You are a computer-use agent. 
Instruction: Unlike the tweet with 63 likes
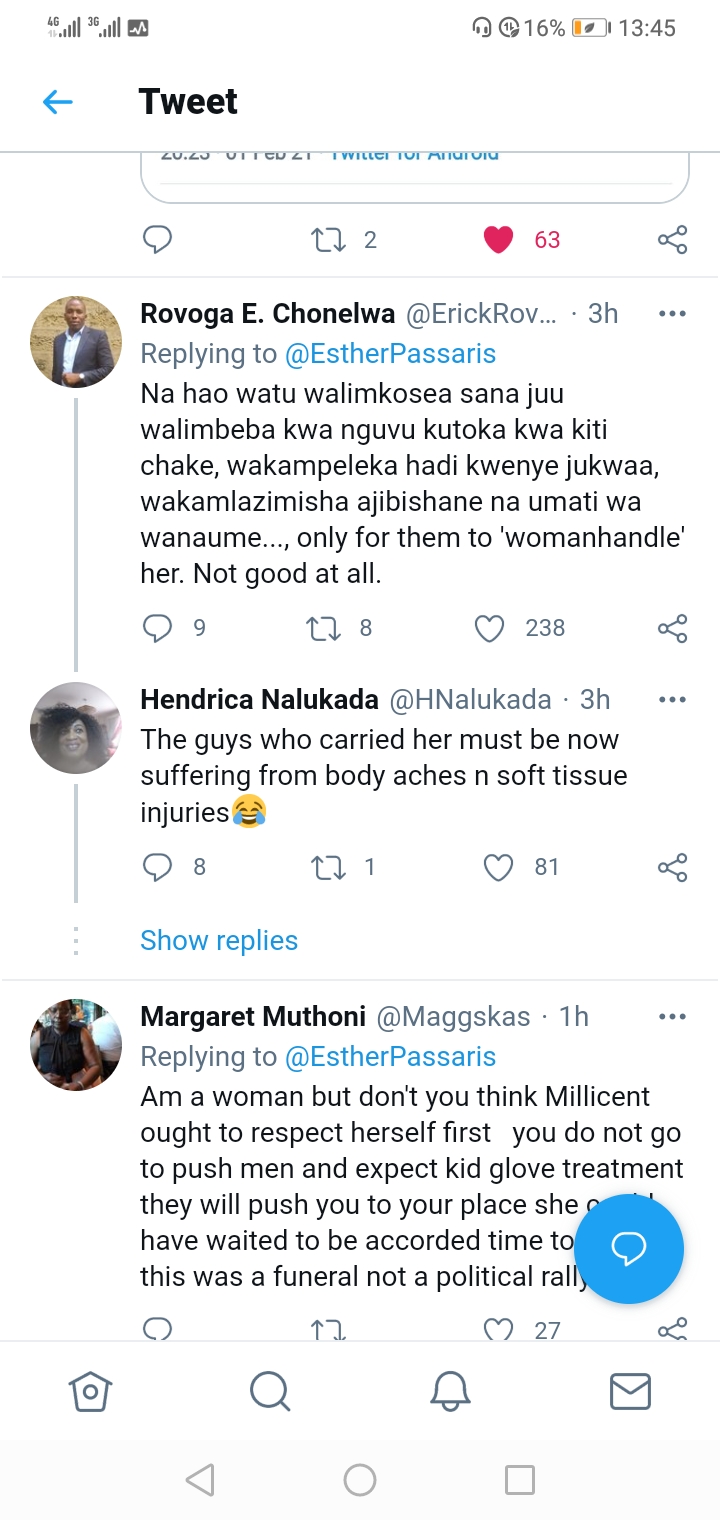pos(498,240)
